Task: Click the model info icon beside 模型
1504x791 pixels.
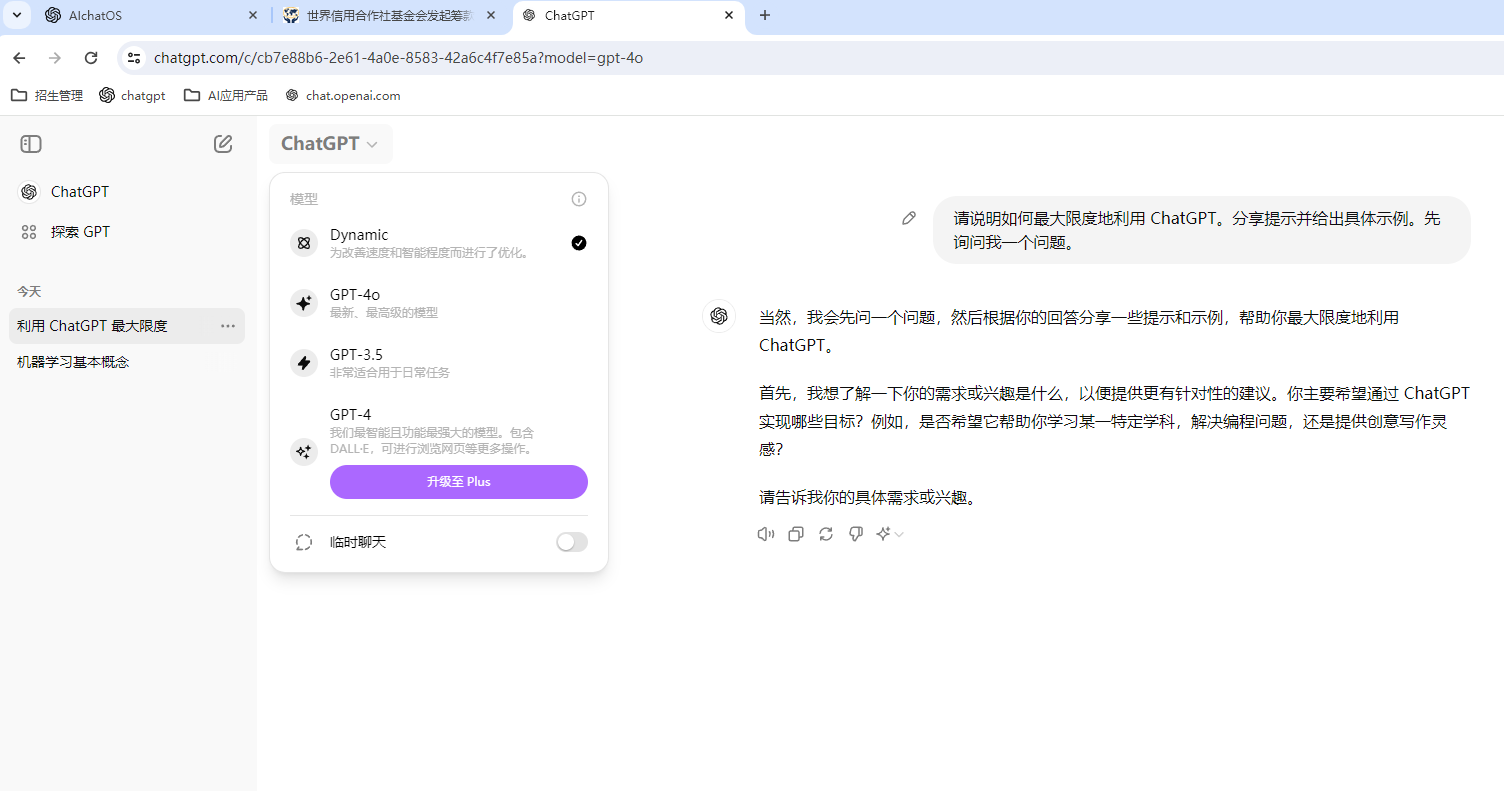Action: point(579,199)
